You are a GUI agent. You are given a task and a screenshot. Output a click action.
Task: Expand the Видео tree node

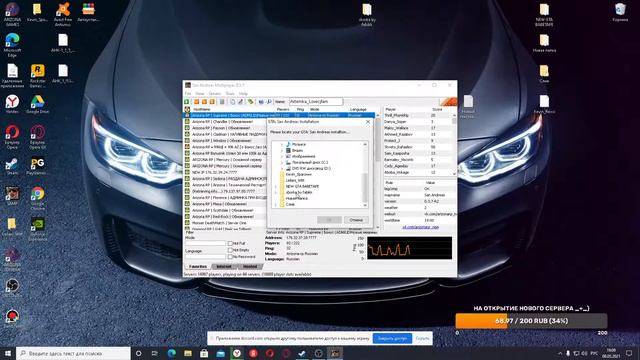pos(282,150)
